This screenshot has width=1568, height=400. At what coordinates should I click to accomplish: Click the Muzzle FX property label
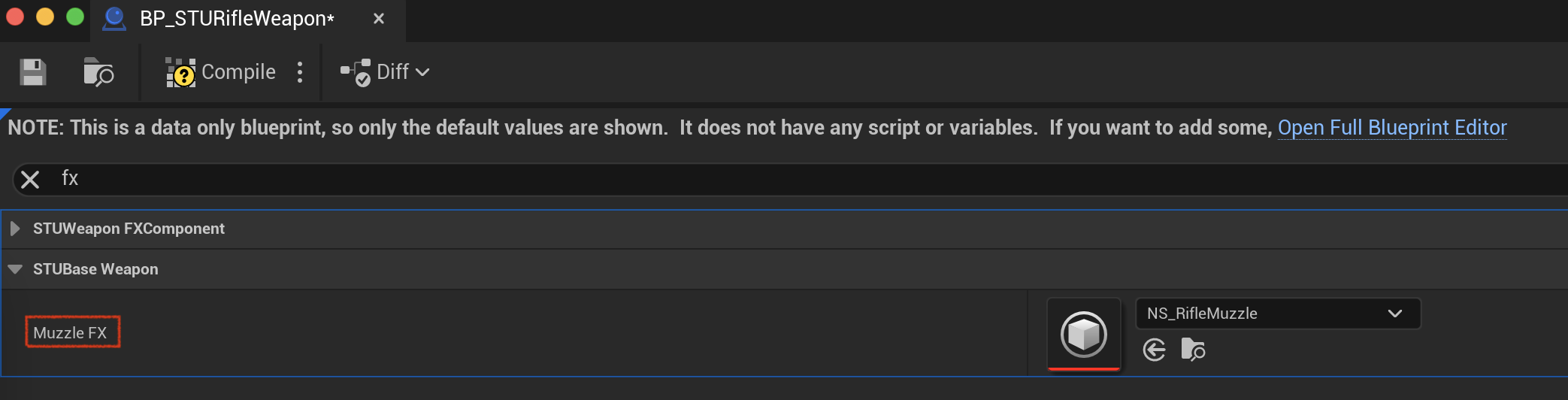pos(71,332)
